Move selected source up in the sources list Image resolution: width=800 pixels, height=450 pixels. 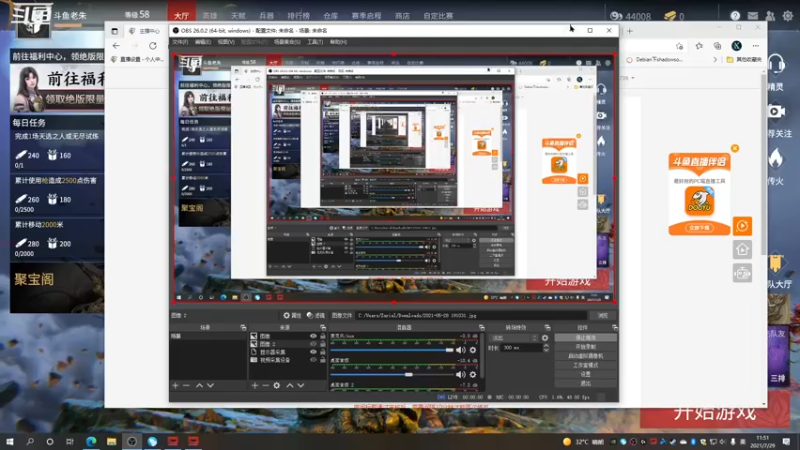click(x=289, y=386)
